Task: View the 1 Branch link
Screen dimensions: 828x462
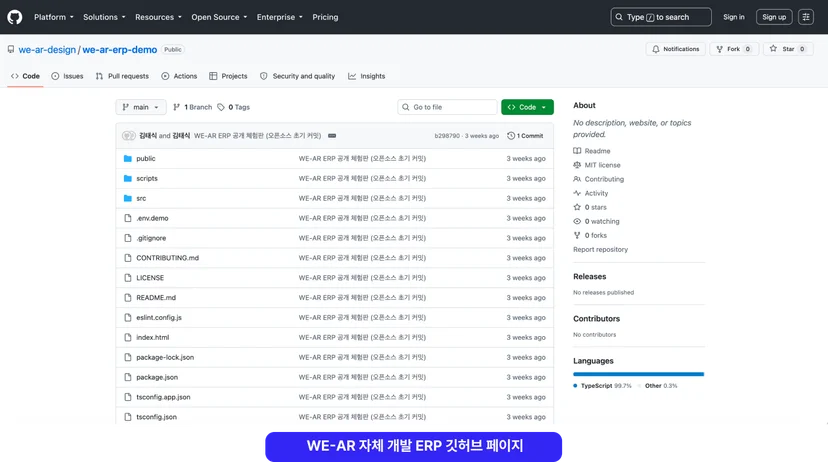Action: click(192, 107)
